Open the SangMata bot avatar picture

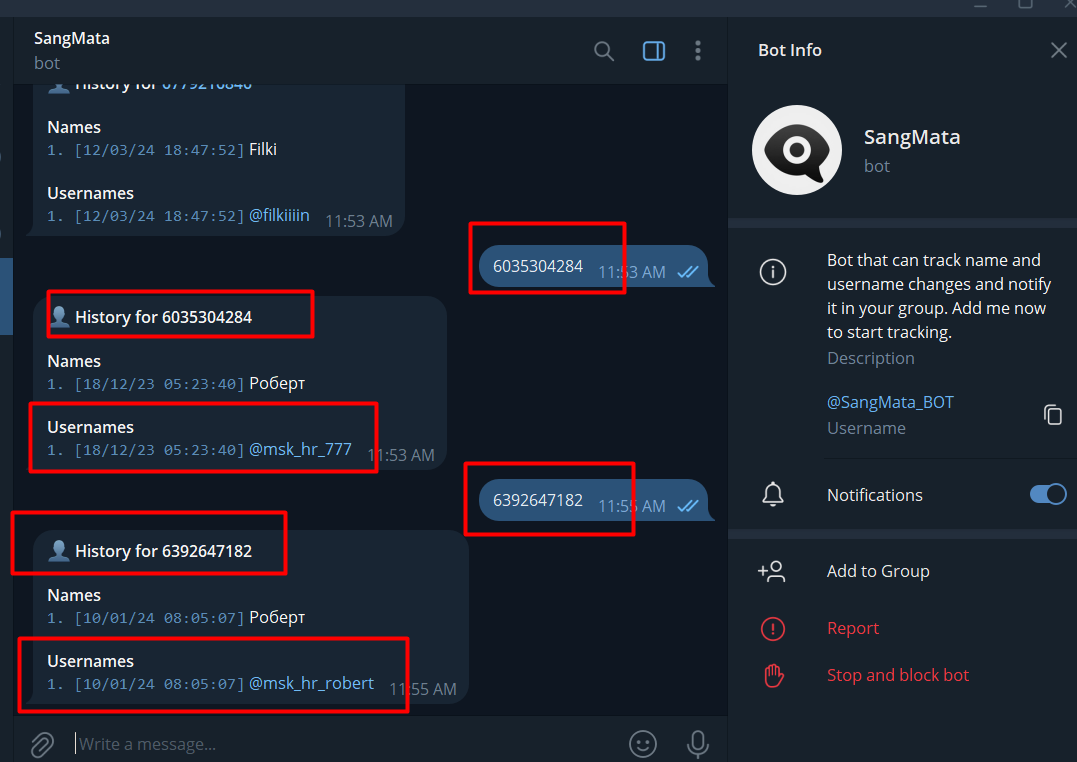(x=797, y=150)
